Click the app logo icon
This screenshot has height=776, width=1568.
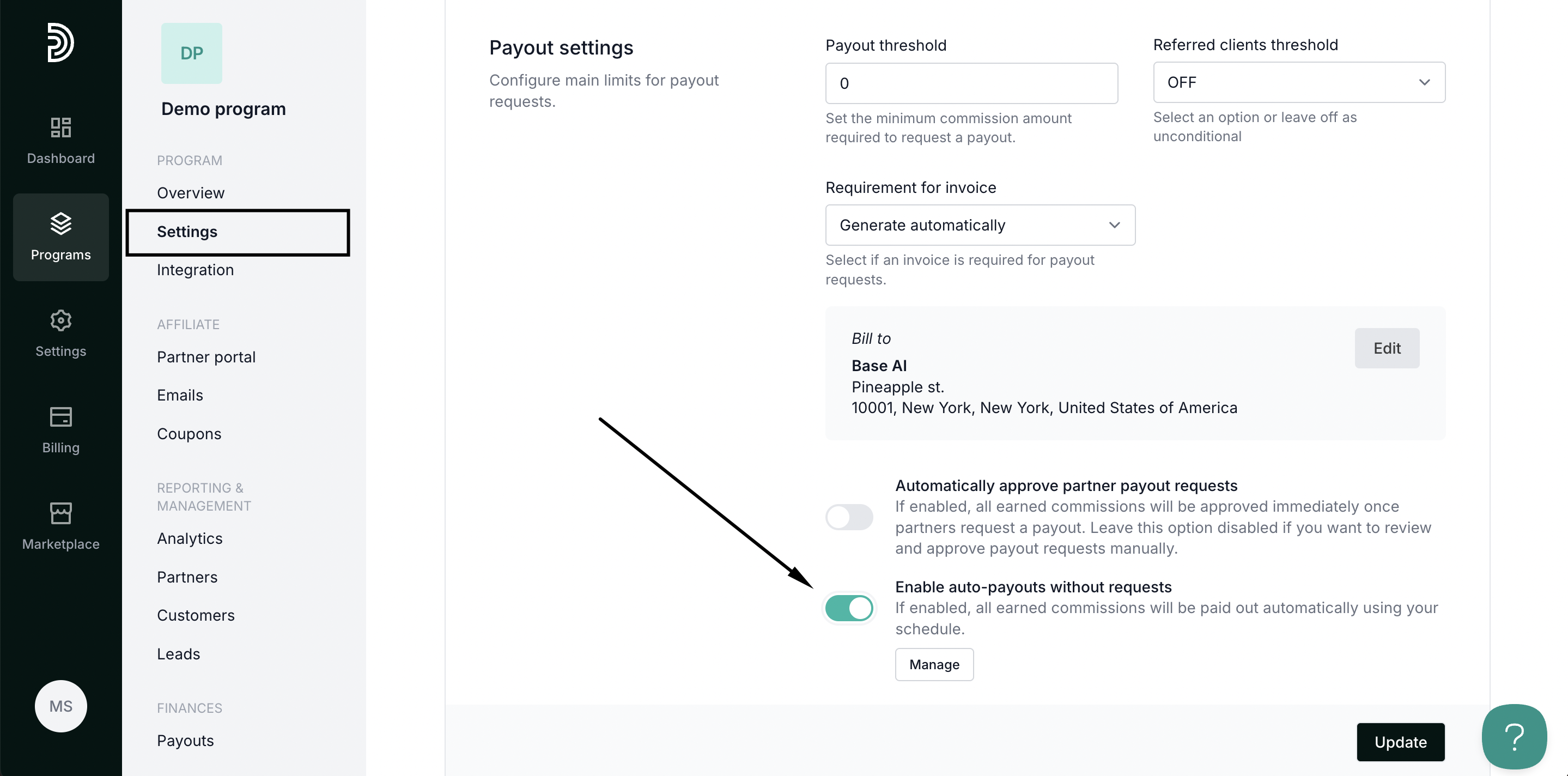pos(60,43)
